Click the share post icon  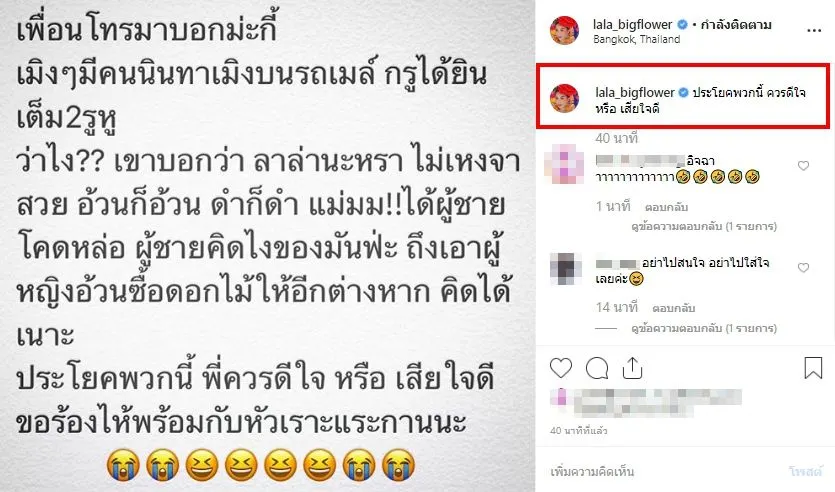(x=632, y=368)
